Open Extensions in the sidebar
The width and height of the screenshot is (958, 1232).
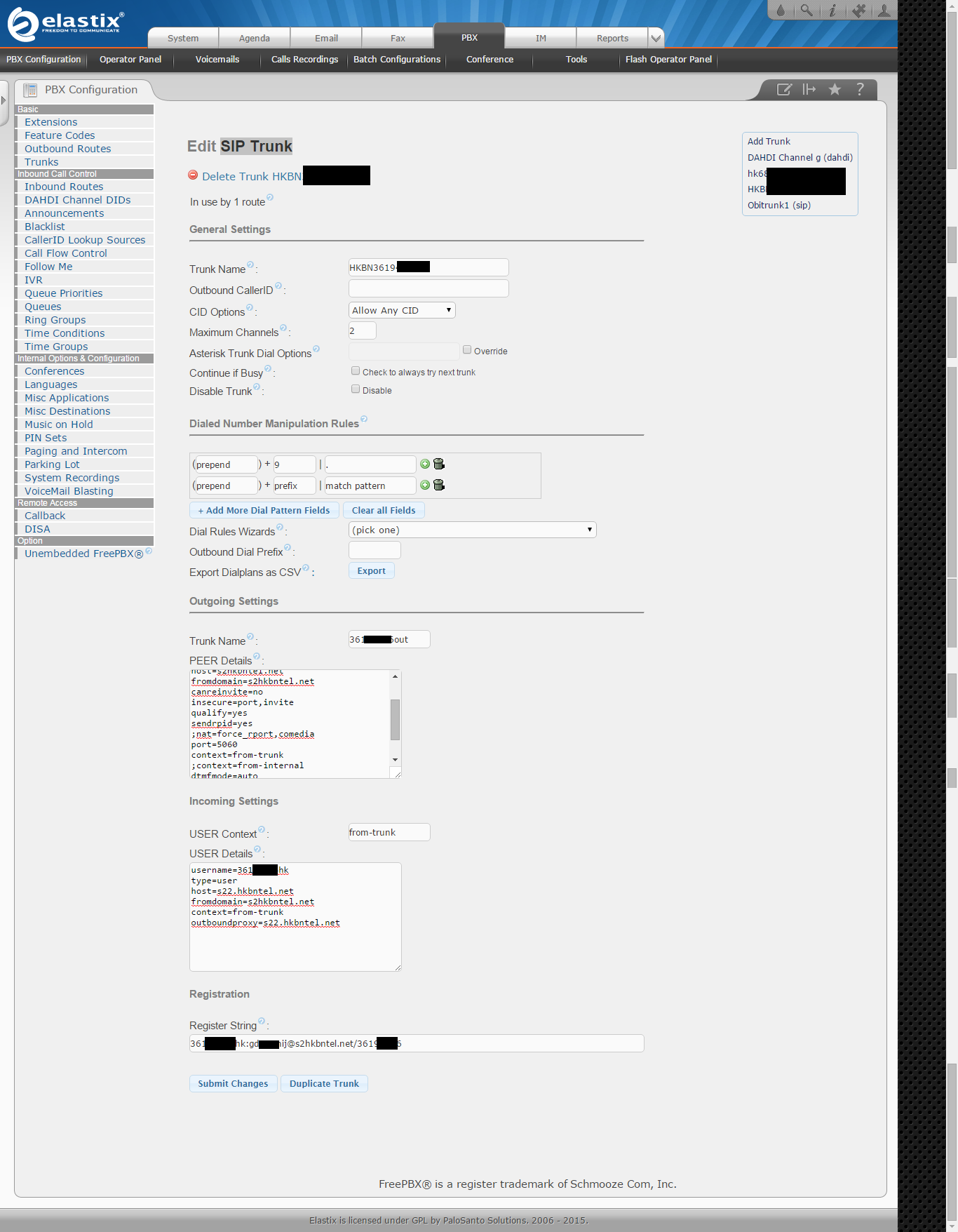[x=51, y=122]
